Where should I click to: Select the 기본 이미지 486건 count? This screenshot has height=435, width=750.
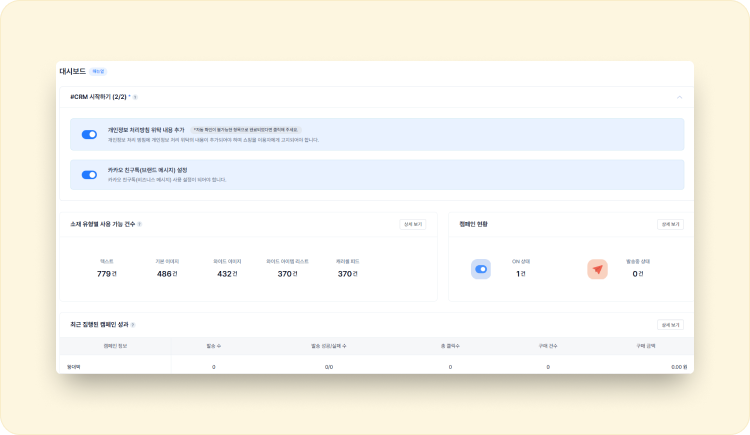point(166,274)
